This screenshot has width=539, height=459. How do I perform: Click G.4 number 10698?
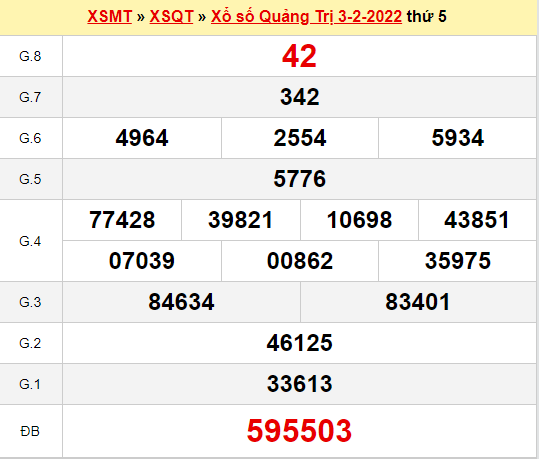coord(359,220)
